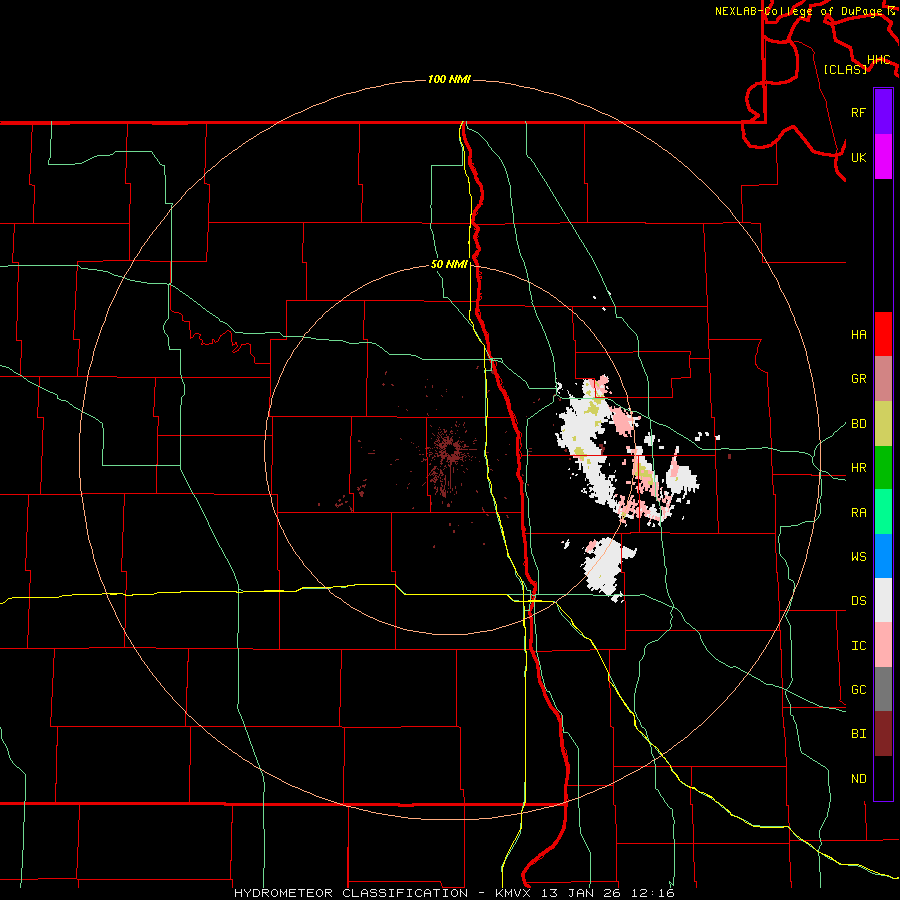Click the 'NEXLAB-College of DuPage' credit text

pos(799,11)
